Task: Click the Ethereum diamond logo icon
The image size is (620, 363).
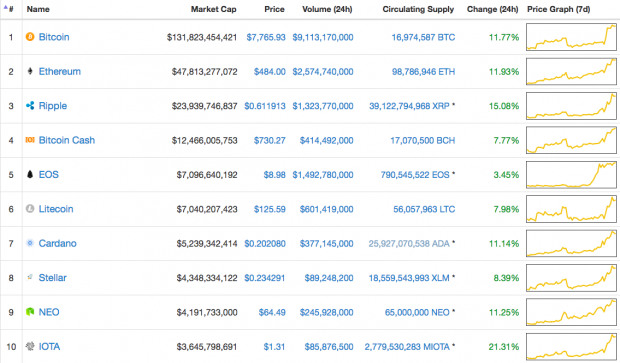Action: click(x=30, y=71)
